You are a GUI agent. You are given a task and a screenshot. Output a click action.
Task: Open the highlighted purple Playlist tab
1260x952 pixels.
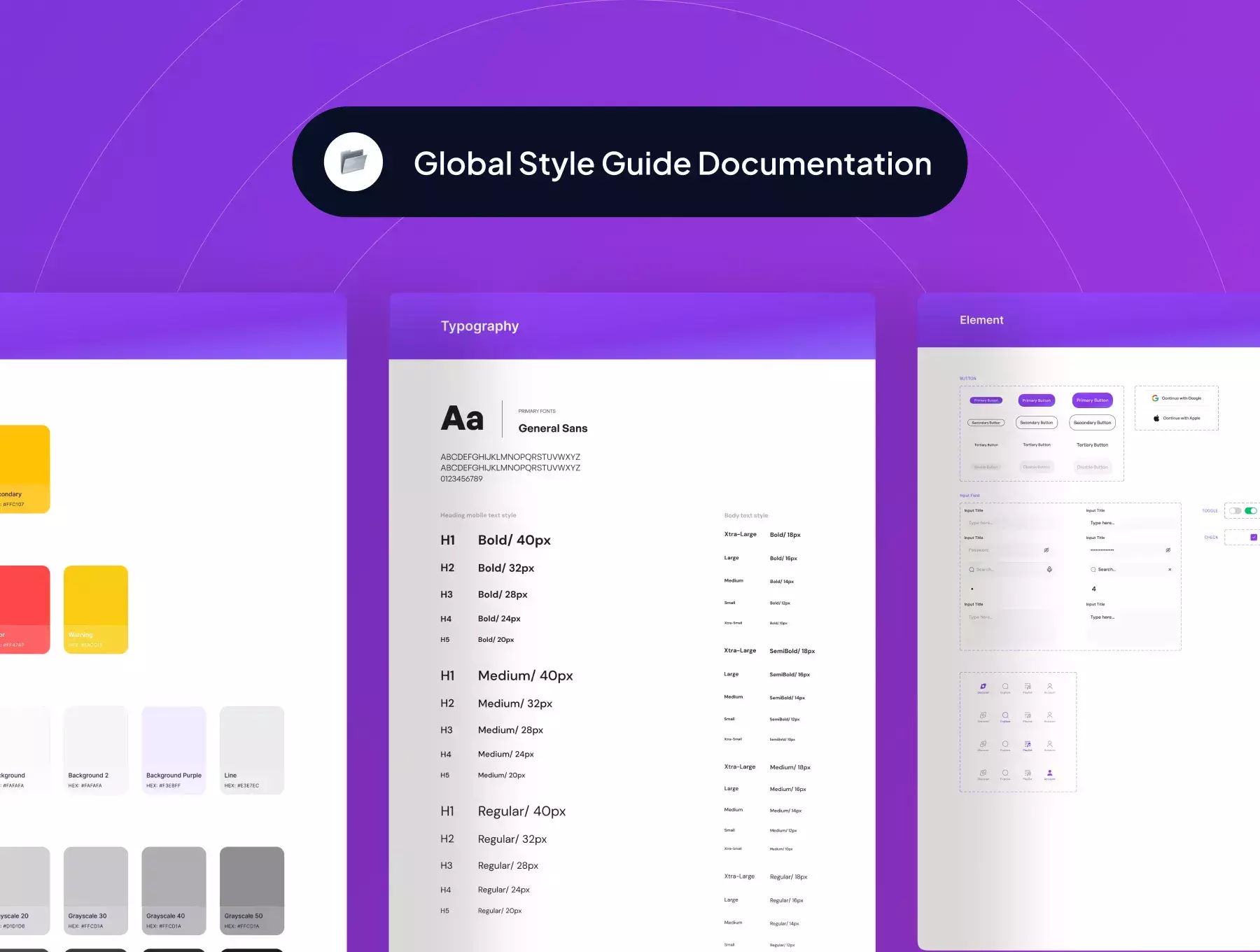(x=1027, y=745)
